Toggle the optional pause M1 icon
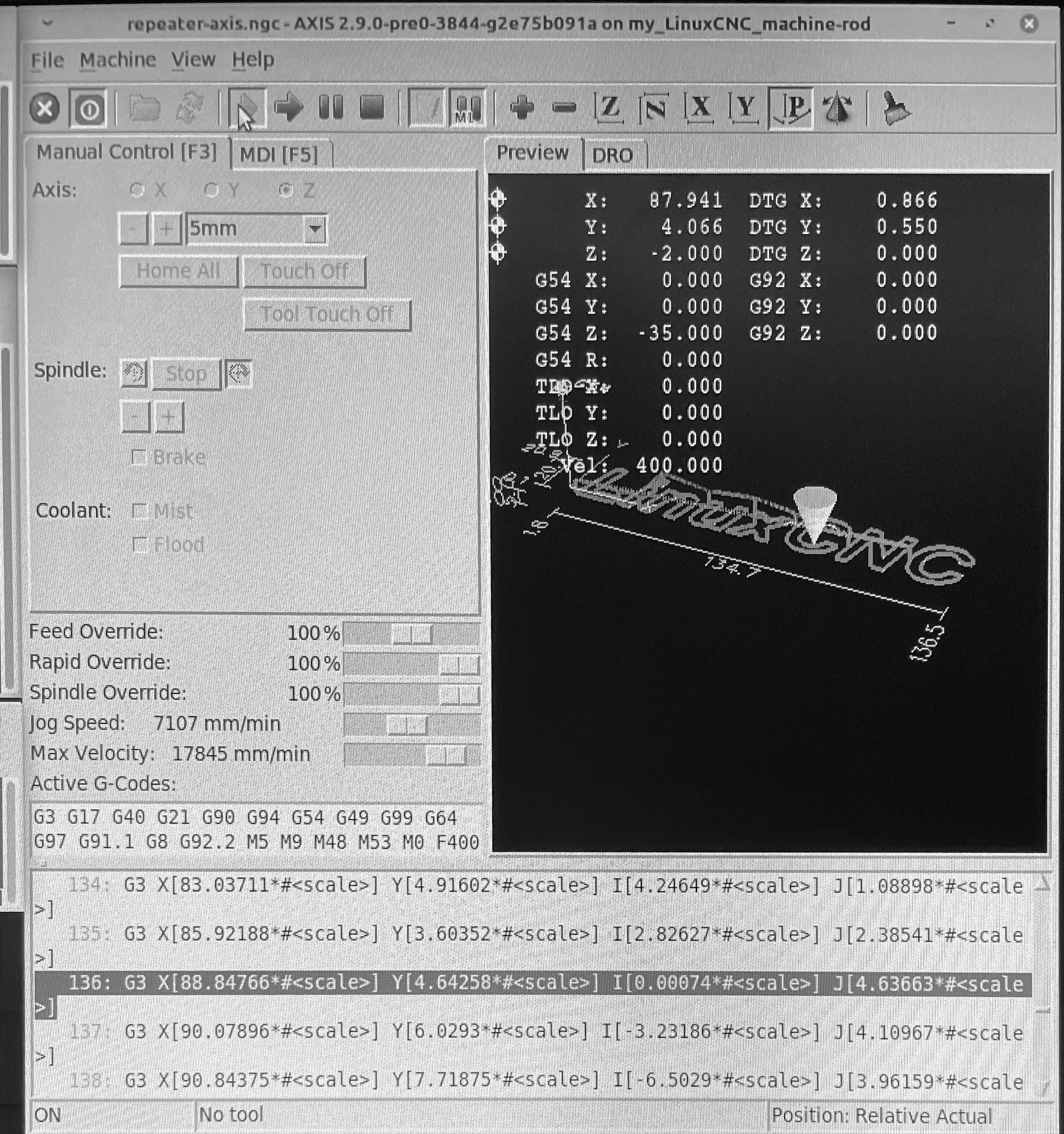The height and width of the screenshot is (1134, 1064). [466, 107]
